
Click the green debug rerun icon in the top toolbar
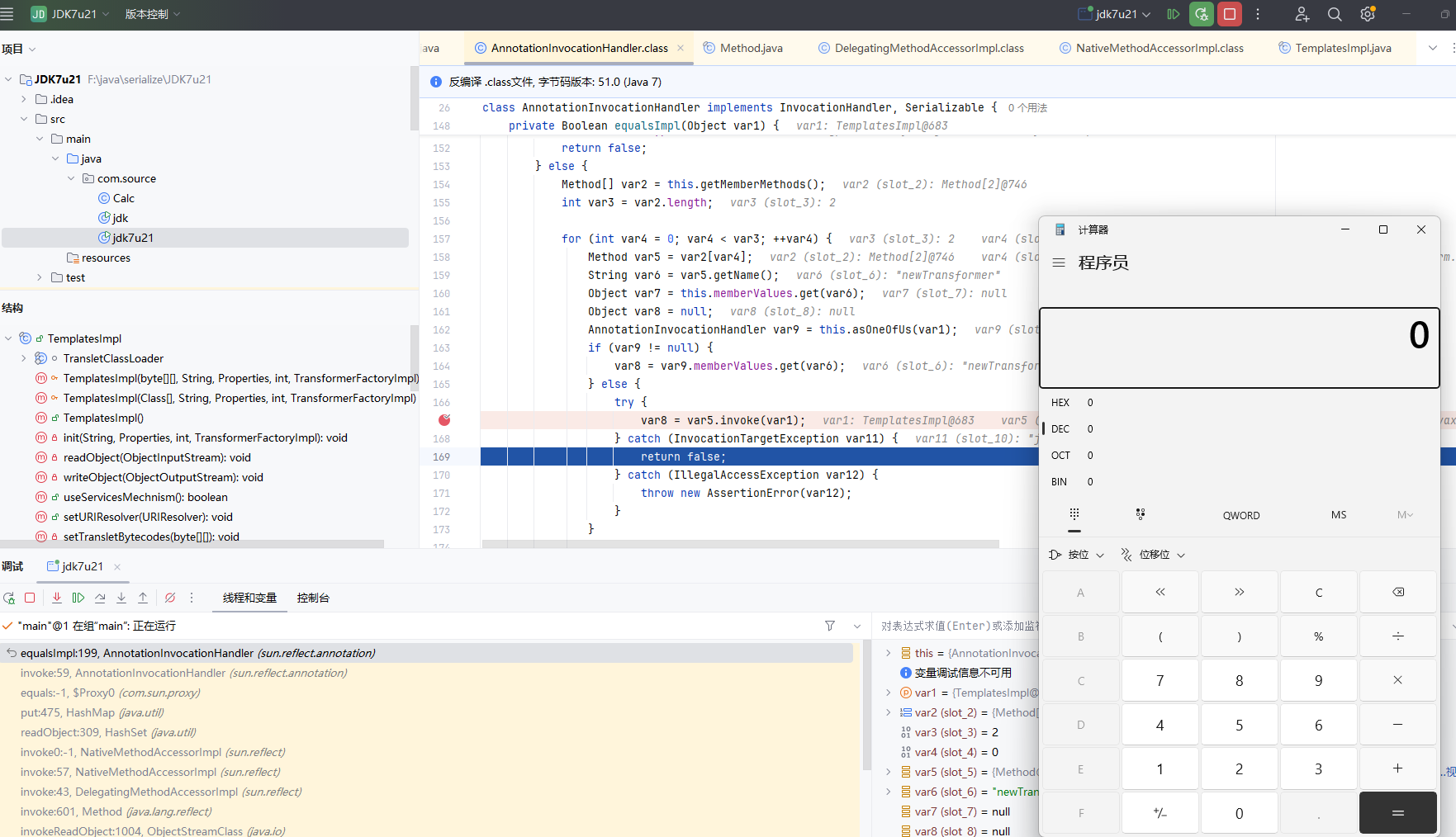[x=1202, y=14]
